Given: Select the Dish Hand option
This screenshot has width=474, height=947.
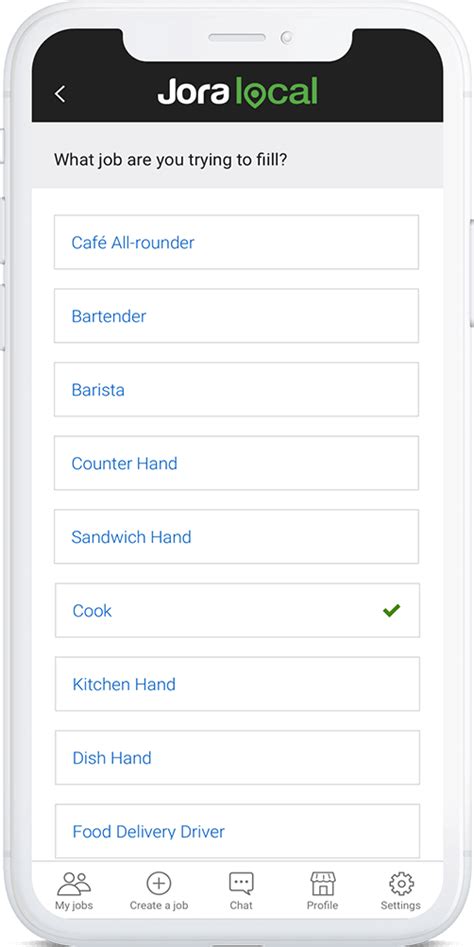Looking at the screenshot, I should 237,758.
